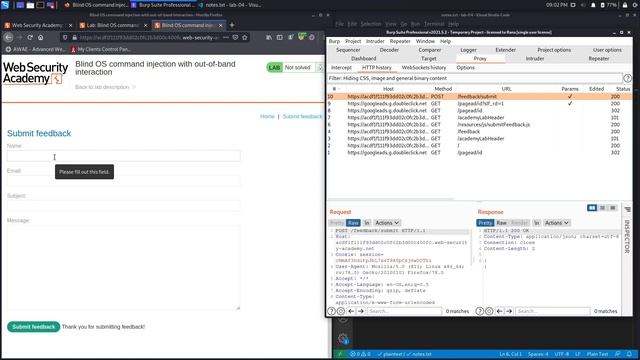The width and height of the screenshot is (640, 360).
Task: Click lock screen icon in top panel
Action: (x=624, y=5)
